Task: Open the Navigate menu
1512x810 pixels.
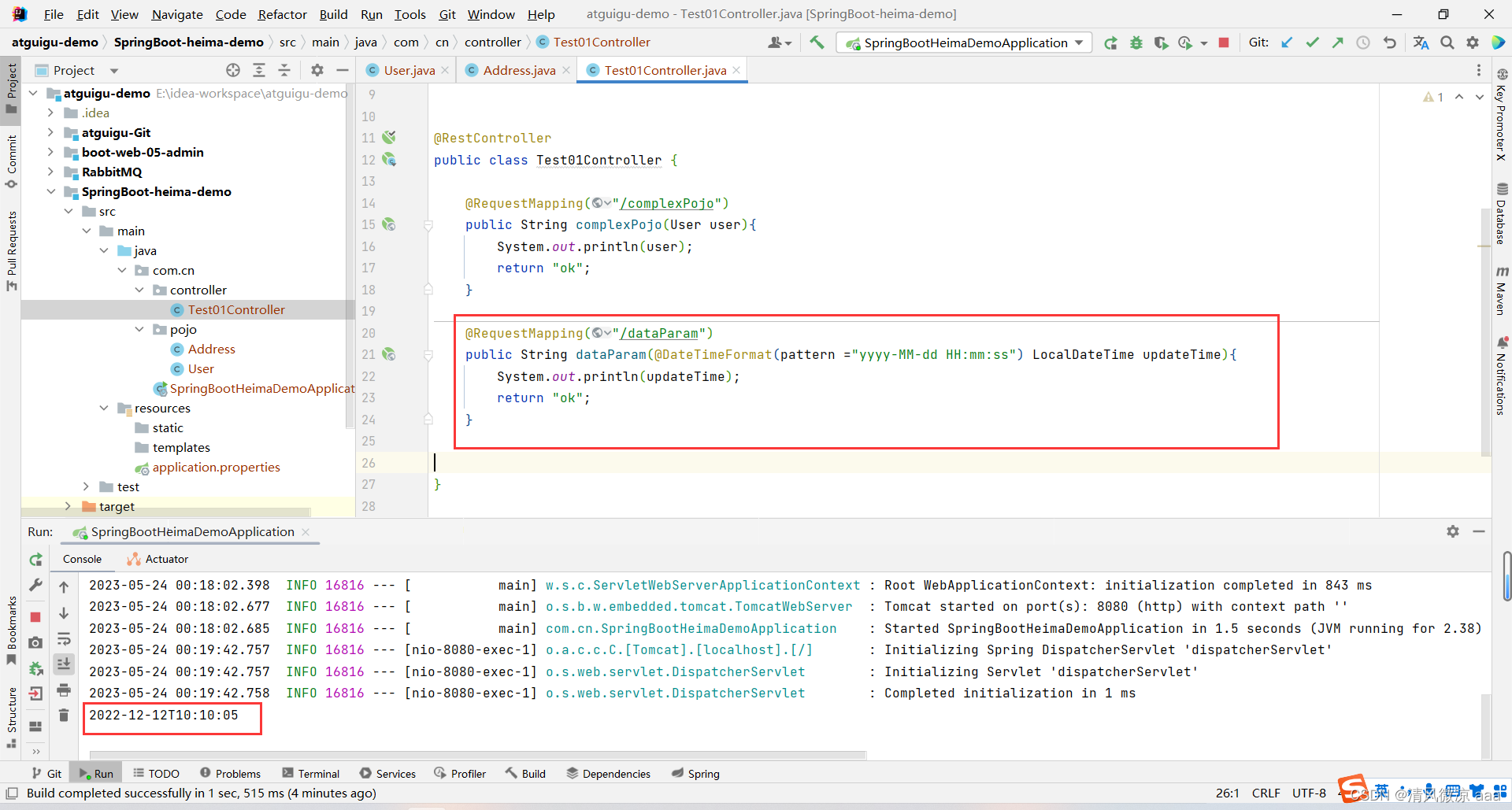Action: tap(177, 14)
